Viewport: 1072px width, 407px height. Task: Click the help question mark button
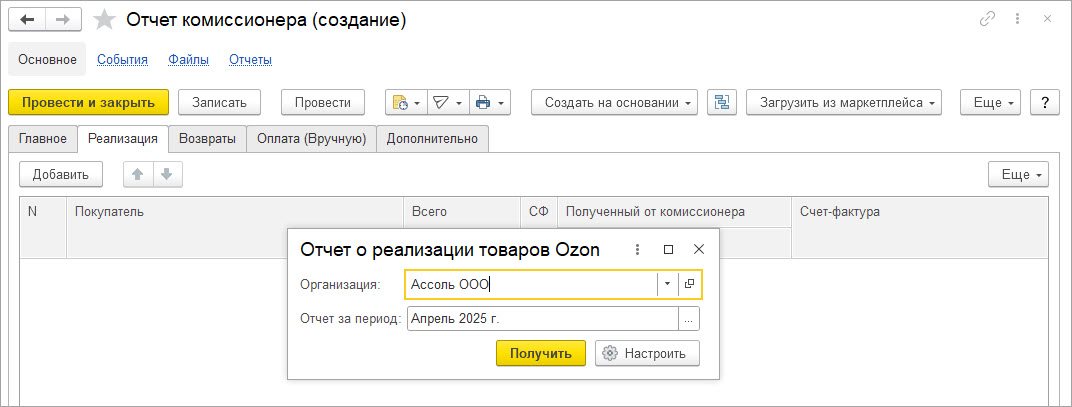[x=1045, y=102]
